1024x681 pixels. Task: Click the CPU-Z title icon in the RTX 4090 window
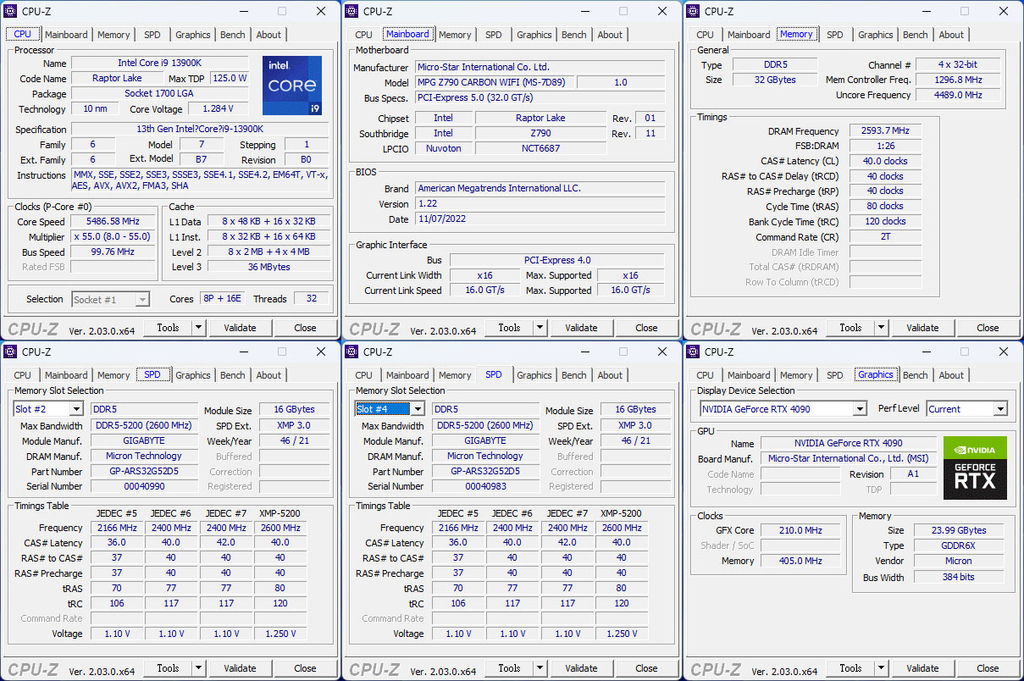(x=693, y=352)
